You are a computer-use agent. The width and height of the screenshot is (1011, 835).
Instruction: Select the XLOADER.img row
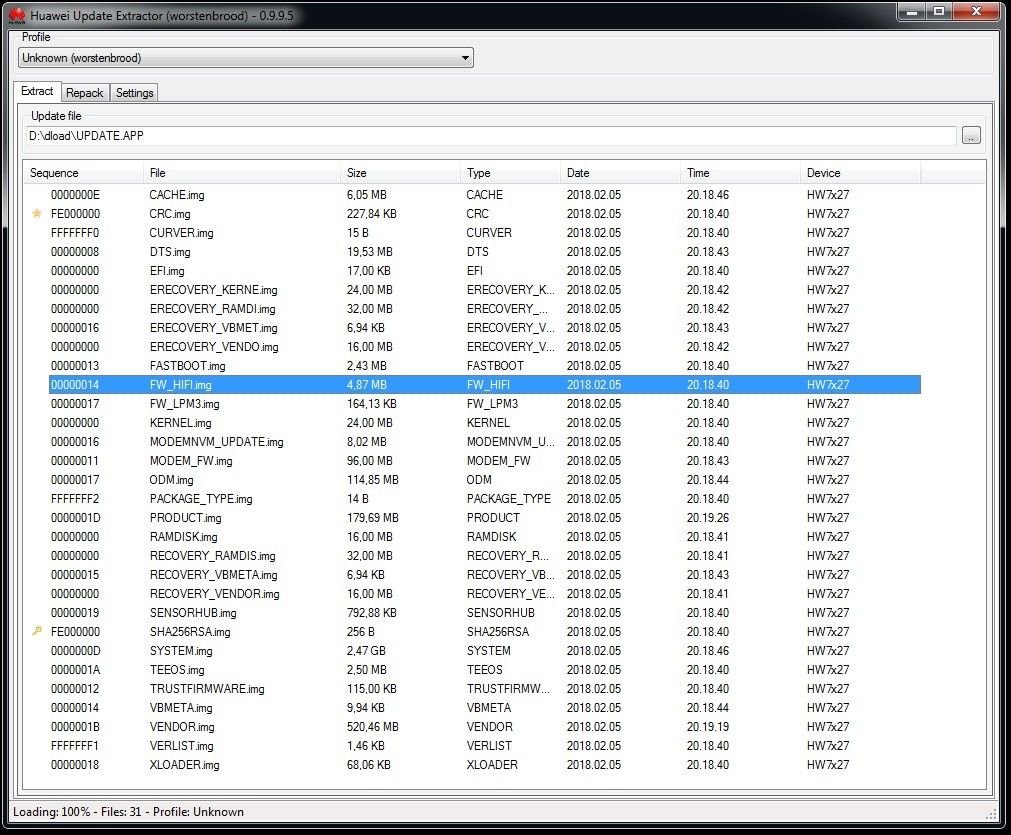tap(485, 765)
